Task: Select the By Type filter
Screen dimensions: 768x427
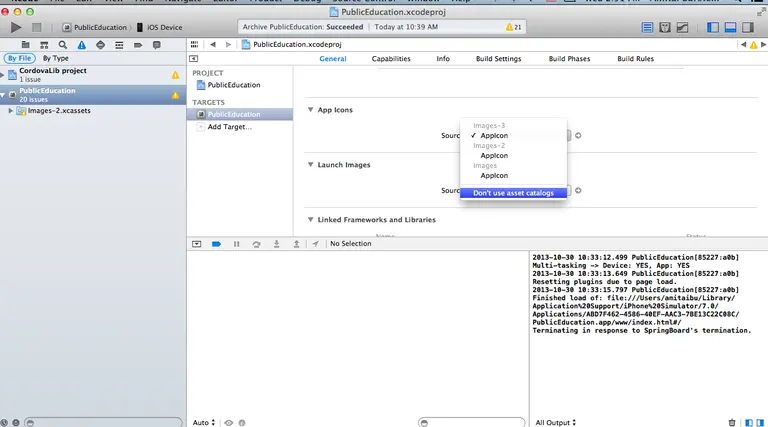Action: (x=56, y=58)
